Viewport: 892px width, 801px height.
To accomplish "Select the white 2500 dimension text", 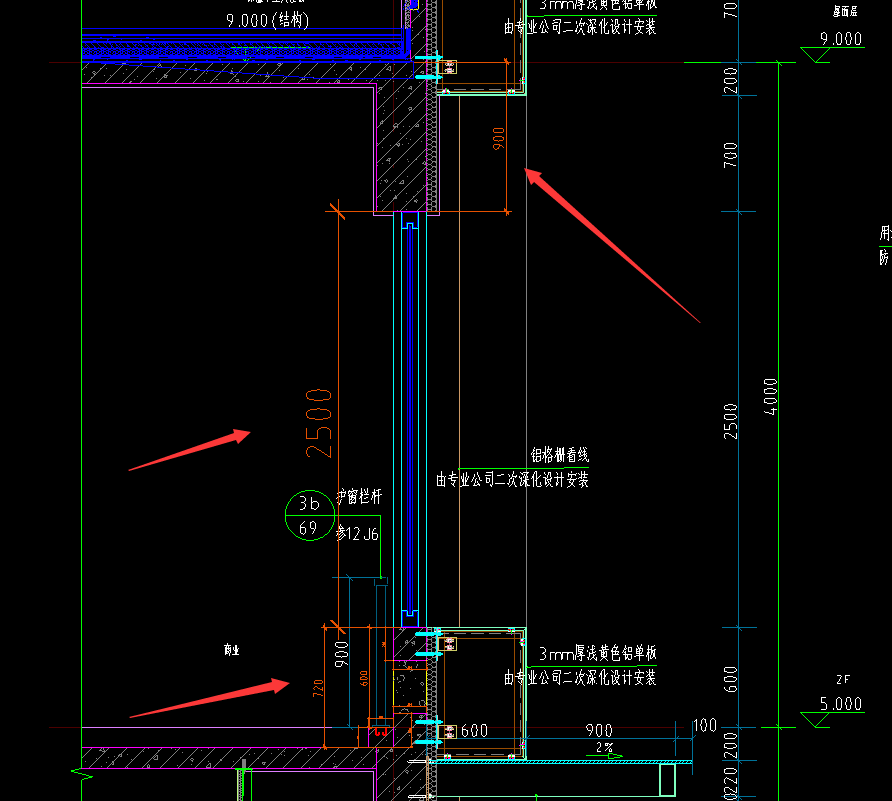I will tap(730, 422).
